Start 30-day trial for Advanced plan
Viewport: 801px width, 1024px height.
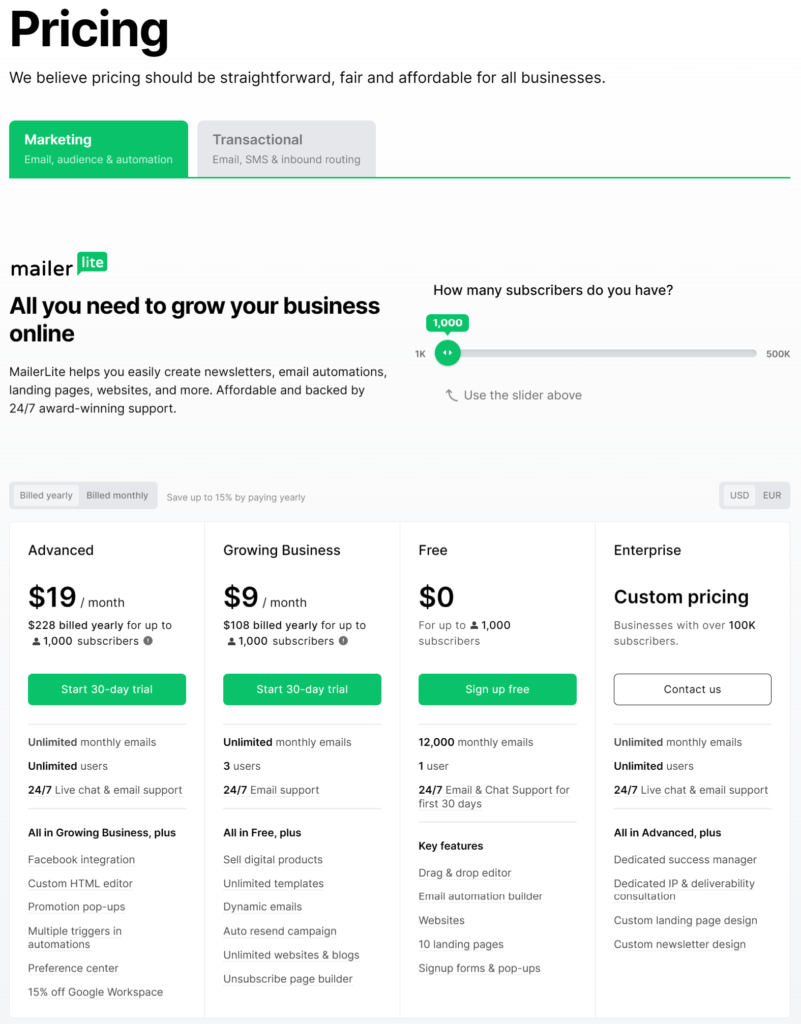(x=107, y=689)
